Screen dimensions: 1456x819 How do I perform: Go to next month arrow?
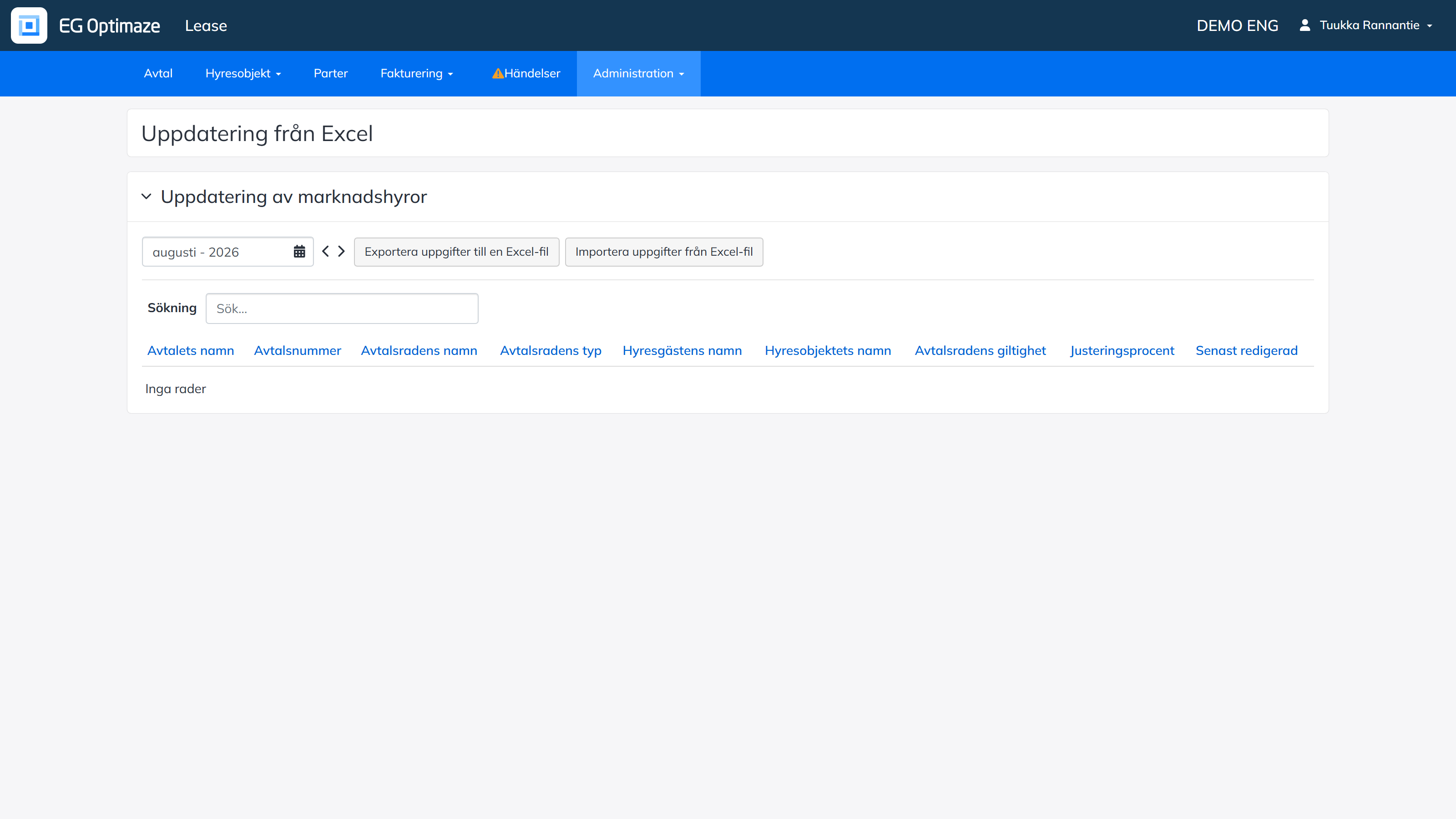(341, 252)
